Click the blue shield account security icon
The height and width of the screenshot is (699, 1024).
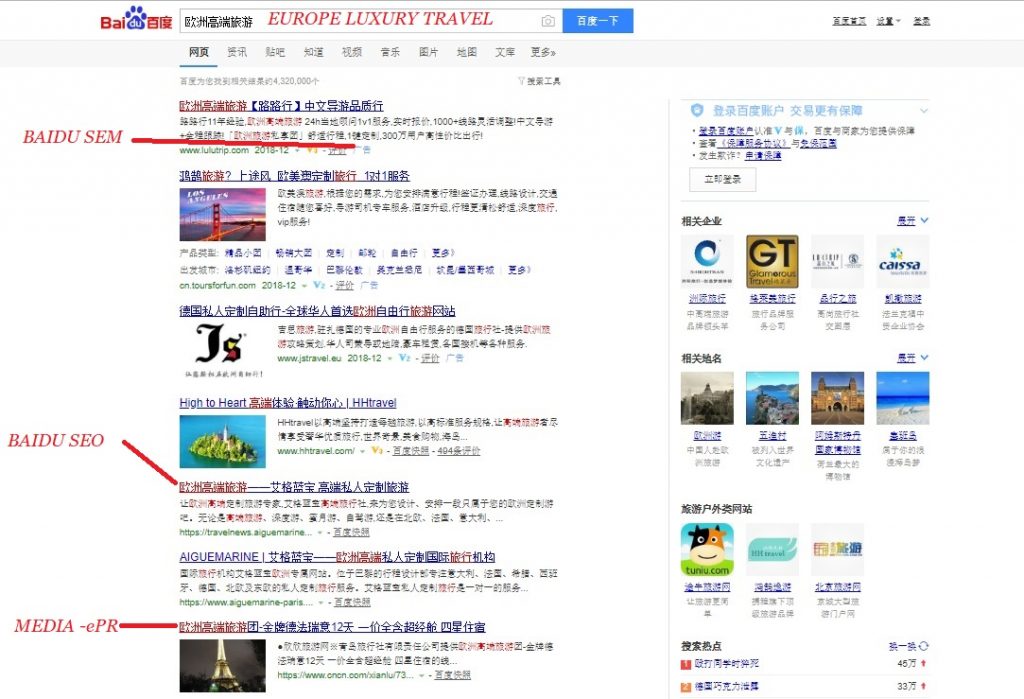pyautogui.click(x=699, y=110)
